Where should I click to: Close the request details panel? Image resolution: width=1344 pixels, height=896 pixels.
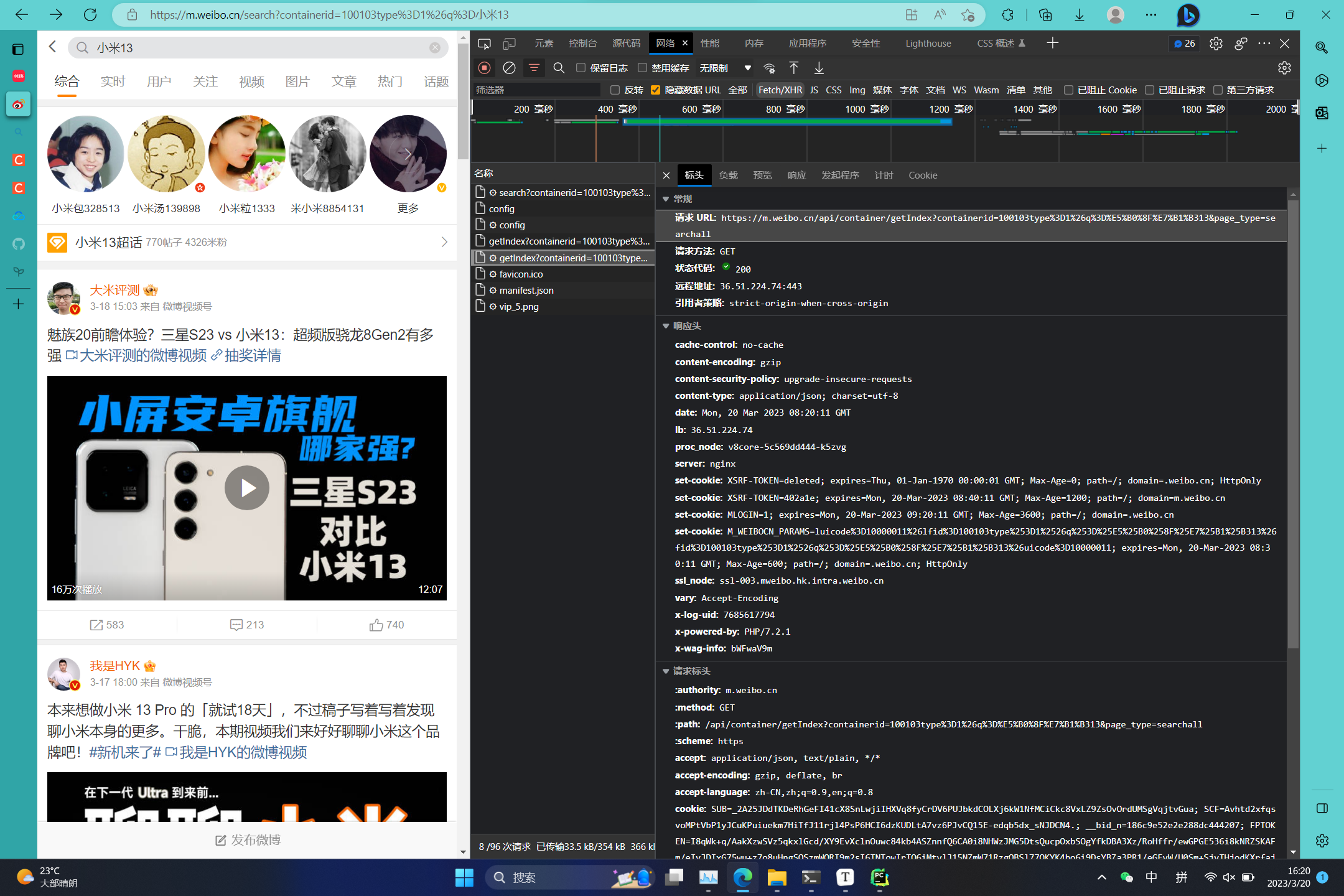point(666,175)
